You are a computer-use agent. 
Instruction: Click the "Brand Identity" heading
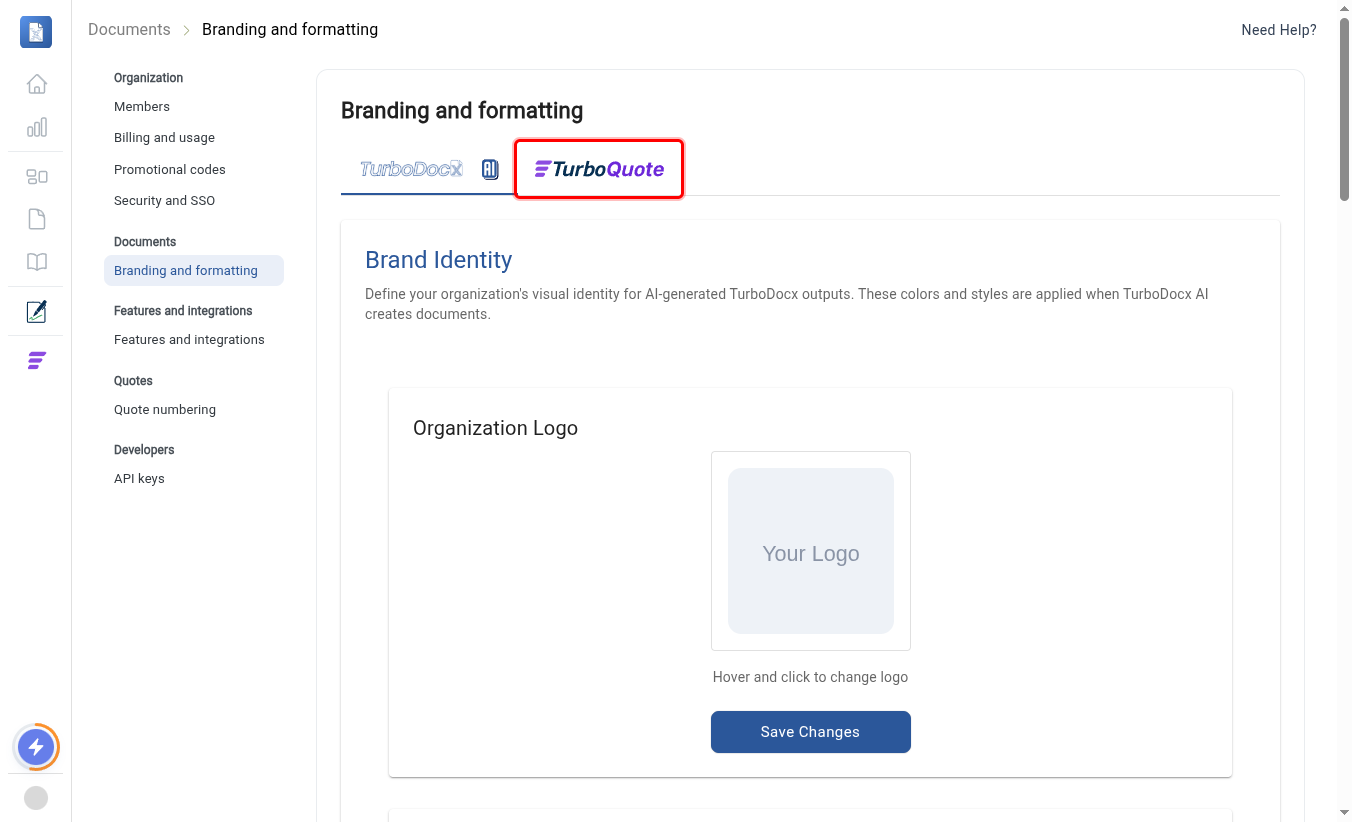[x=438, y=260]
